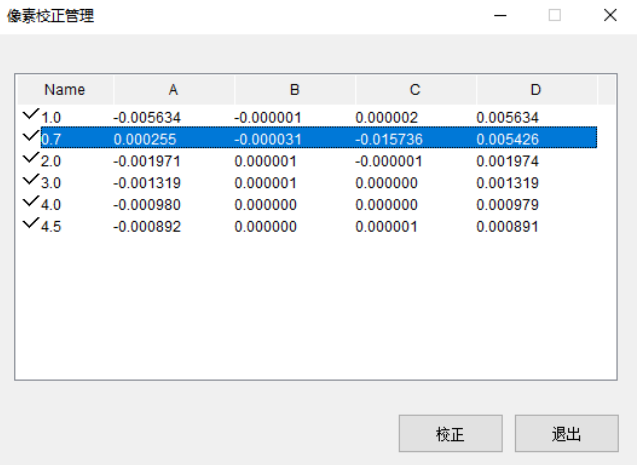This screenshot has height=465, width=639.
Task: Select row with D value 0.001974
Action: (507, 161)
